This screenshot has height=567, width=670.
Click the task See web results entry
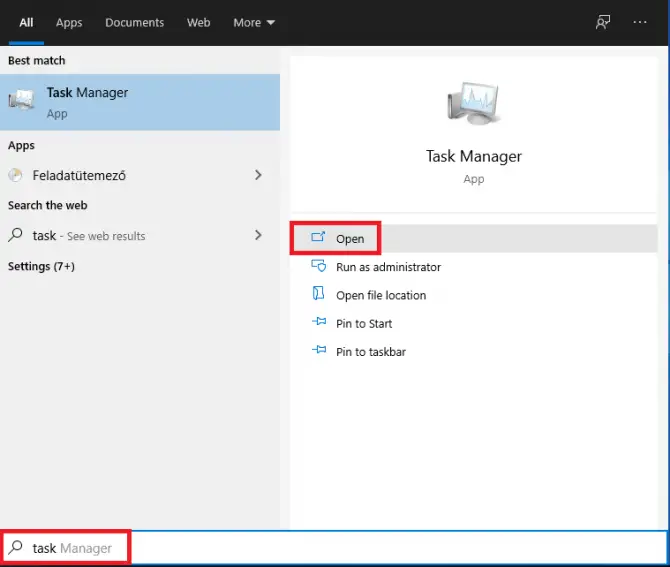(x=140, y=235)
